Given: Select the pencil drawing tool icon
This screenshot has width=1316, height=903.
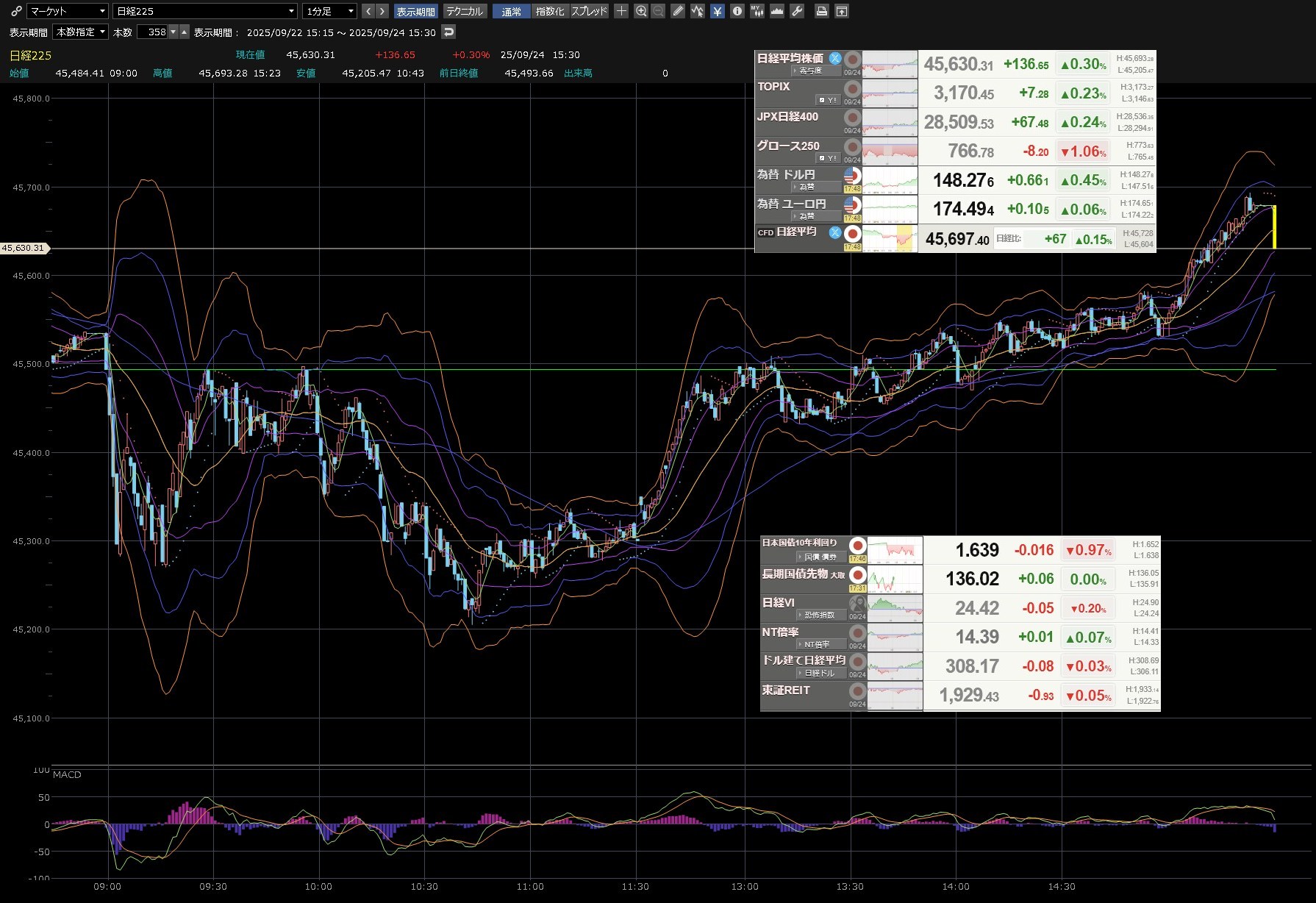Looking at the screenshot, I should pyautogui.click(x=678, y=11).
